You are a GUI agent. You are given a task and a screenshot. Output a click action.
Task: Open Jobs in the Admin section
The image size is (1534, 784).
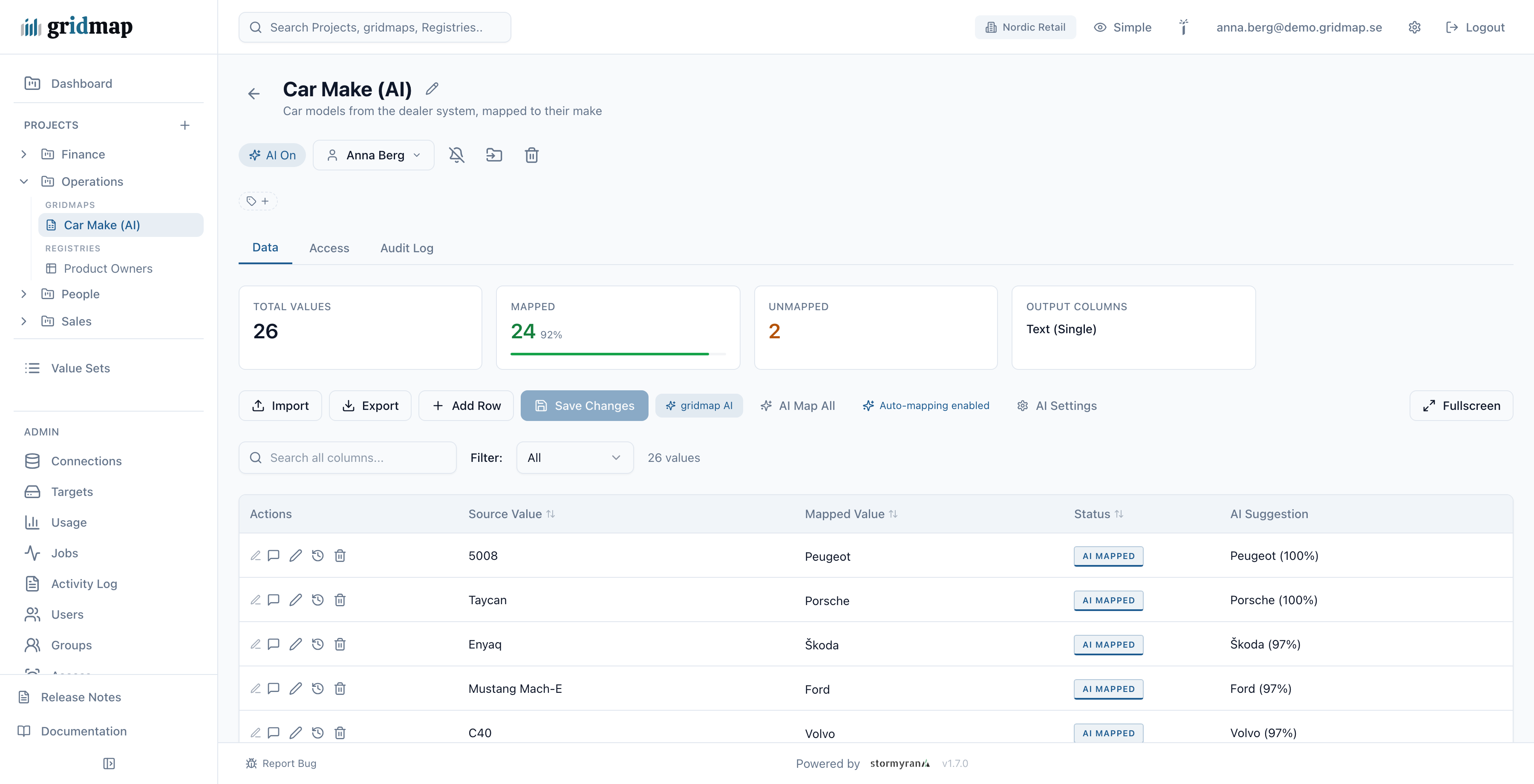tap(108, 553)
